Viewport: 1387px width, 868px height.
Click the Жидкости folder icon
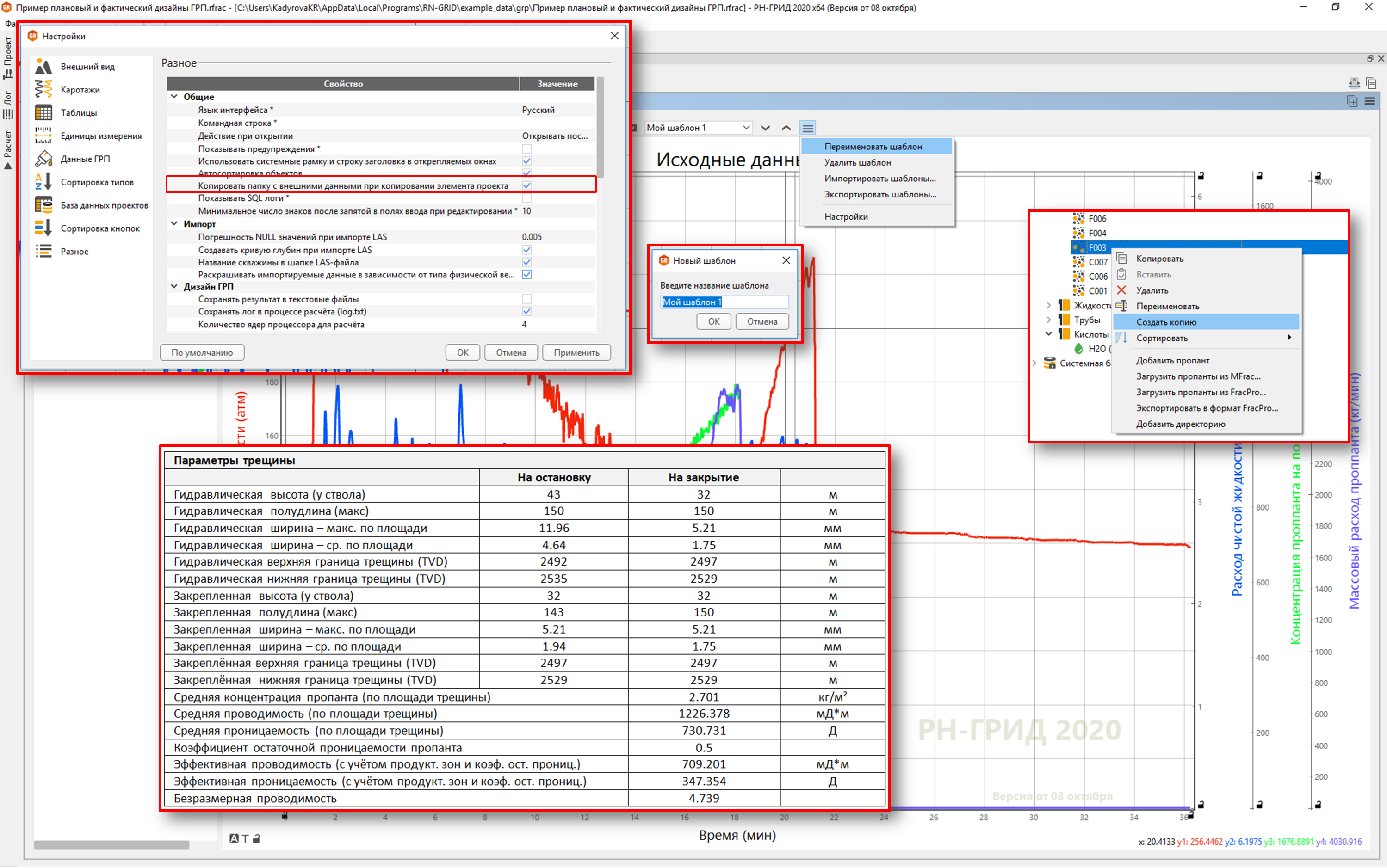click(1064, 305)
